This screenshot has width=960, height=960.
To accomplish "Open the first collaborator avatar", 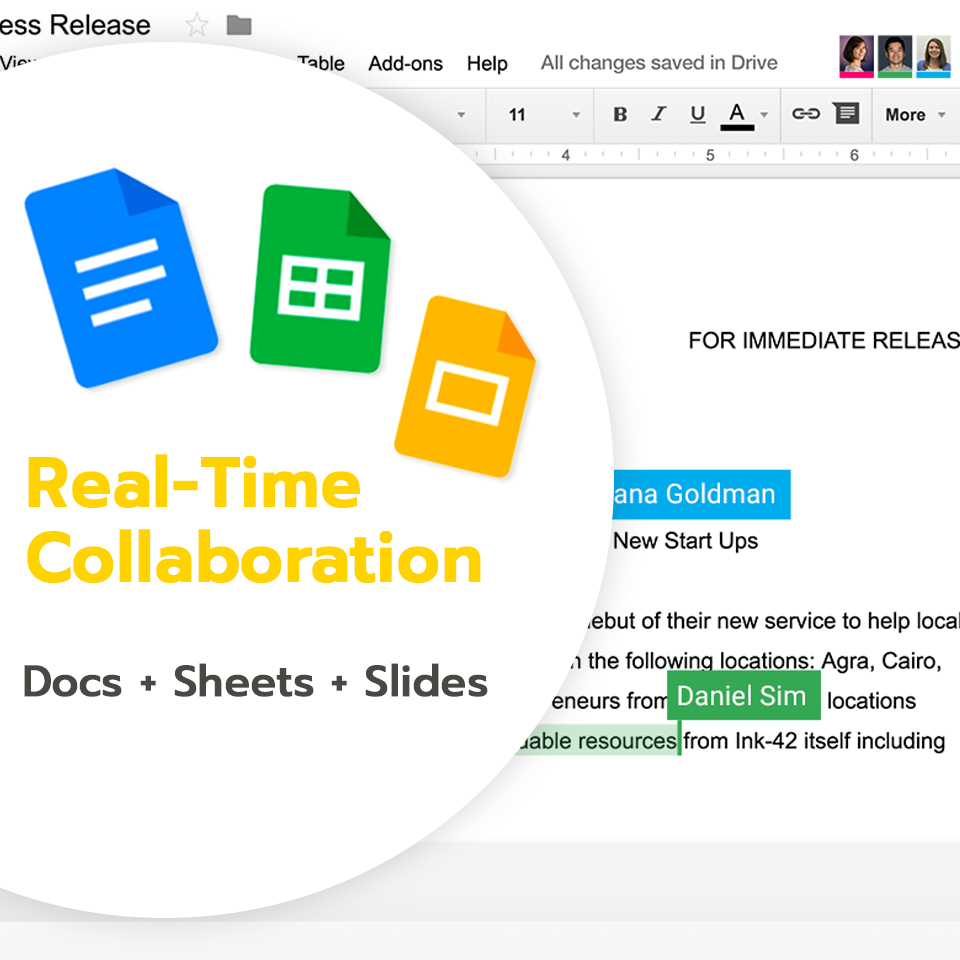I will [x=857, y=57].
